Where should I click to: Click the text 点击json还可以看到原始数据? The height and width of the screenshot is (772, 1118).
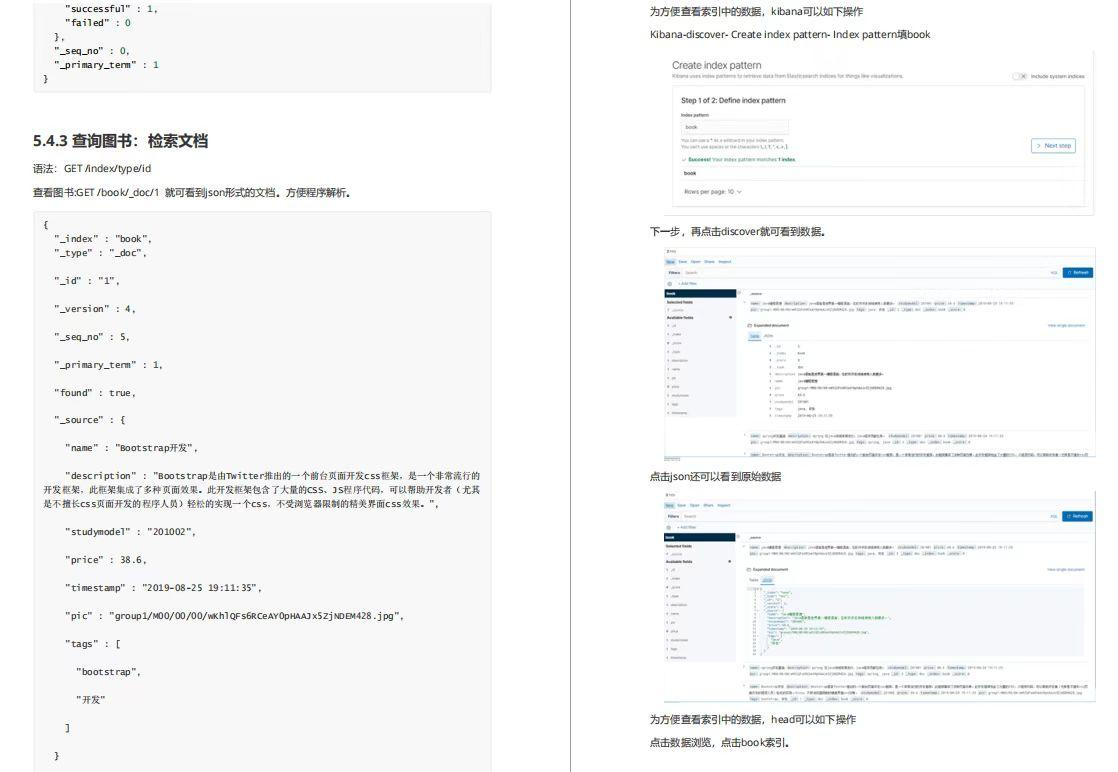[x=715, y=476]
